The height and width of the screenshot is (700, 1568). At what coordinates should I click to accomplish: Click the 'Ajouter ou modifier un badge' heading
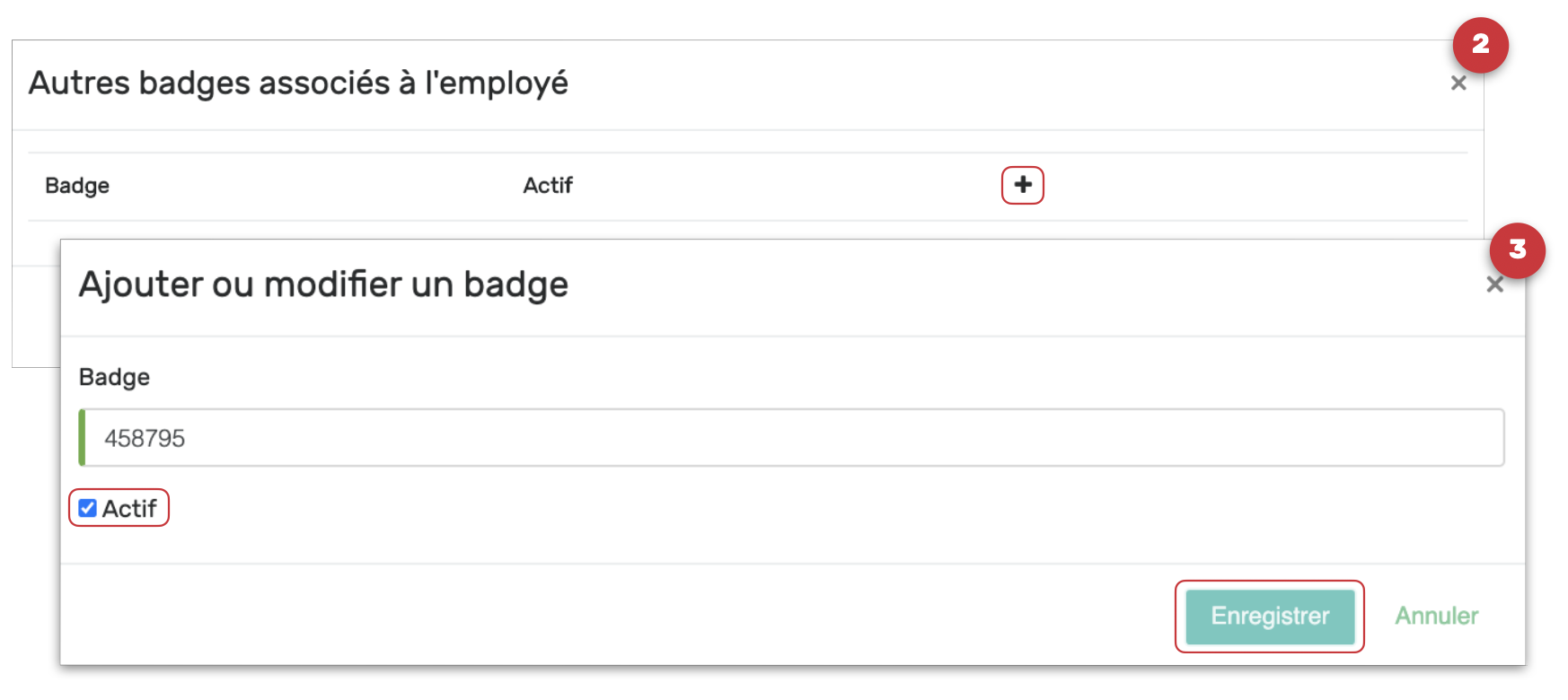[x=323, y=284]
